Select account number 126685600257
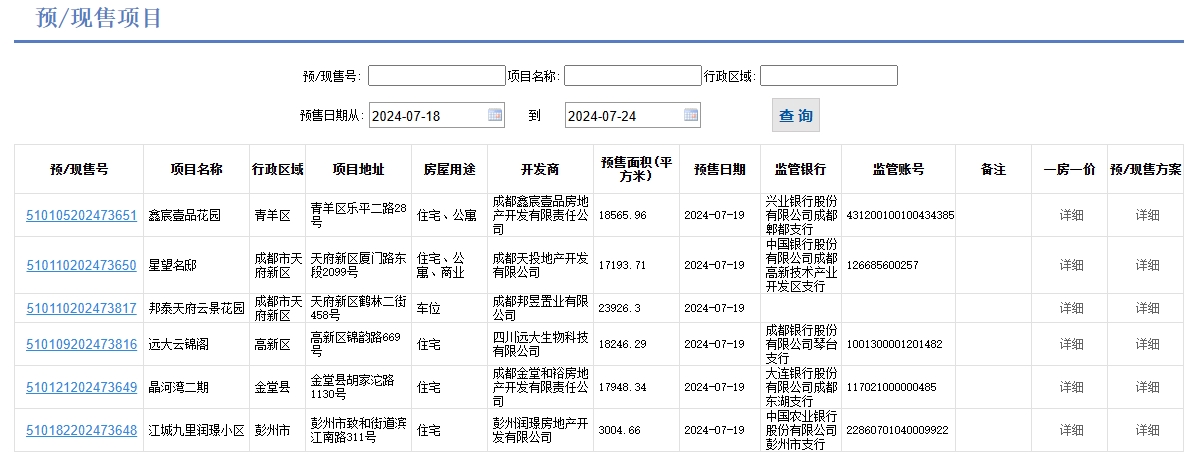 [883, 265]
